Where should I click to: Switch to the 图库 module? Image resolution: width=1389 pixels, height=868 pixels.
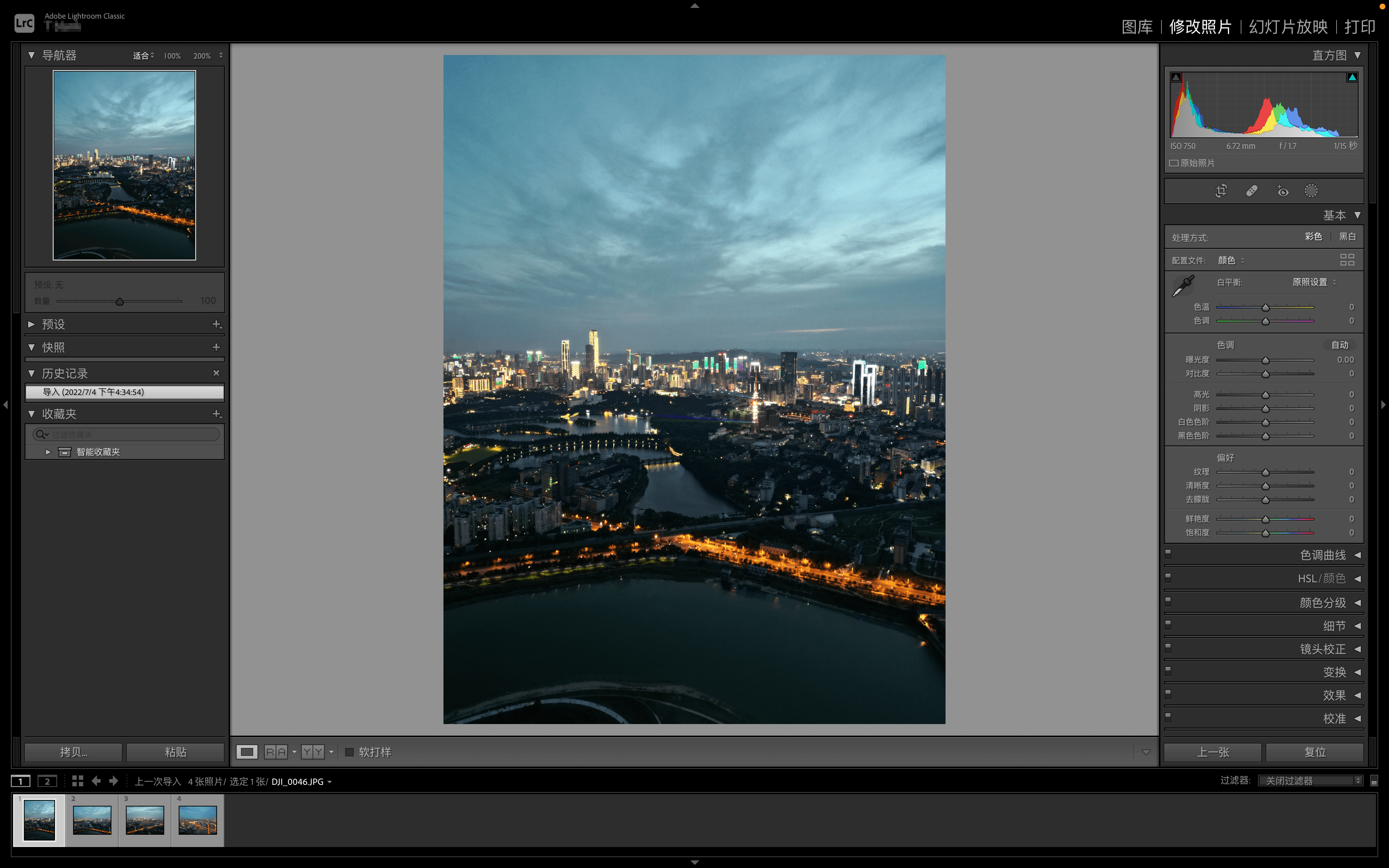pyautogui.click(x=1137, y=26)
